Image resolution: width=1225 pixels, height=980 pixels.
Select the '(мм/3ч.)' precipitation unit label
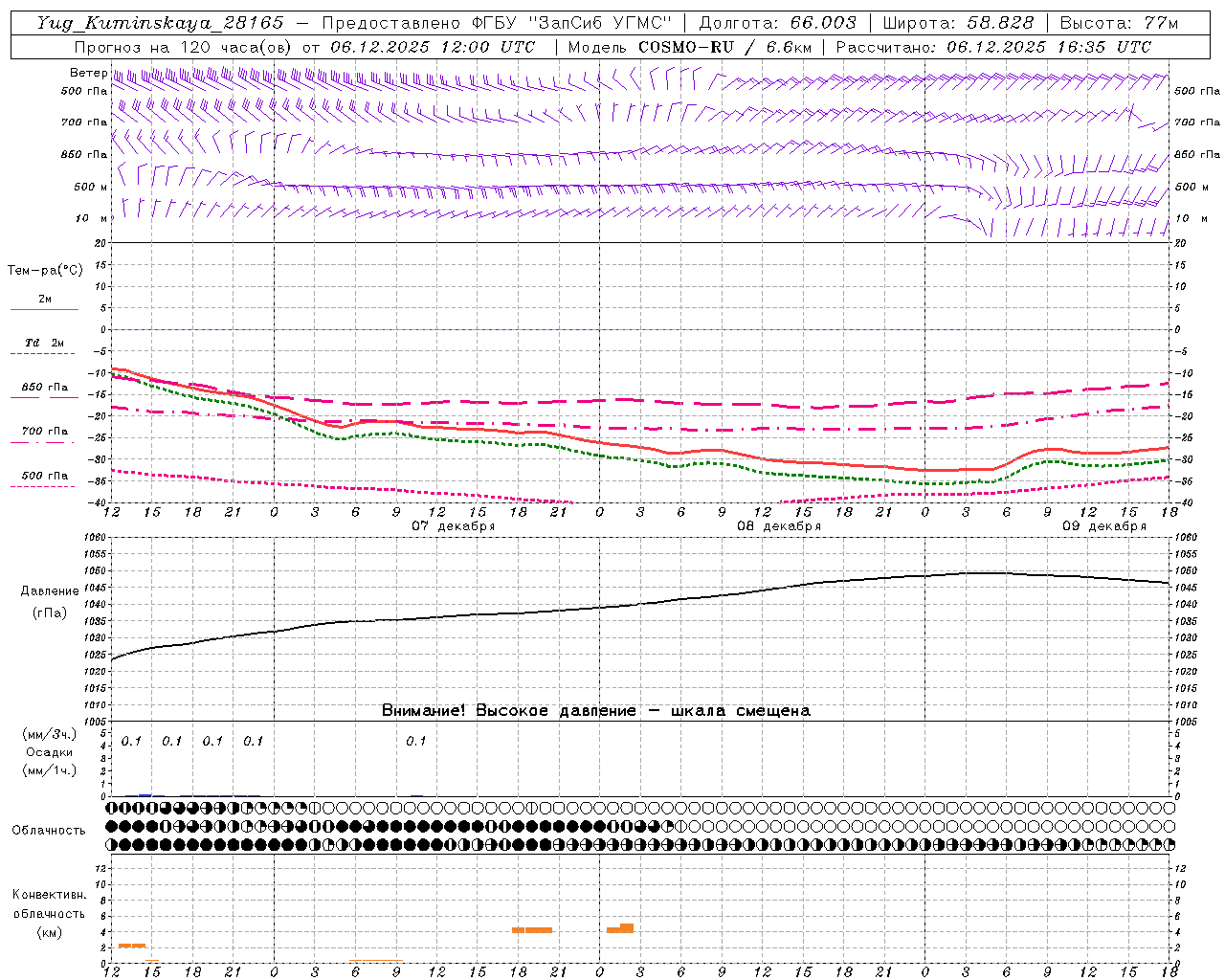[x=50, y=735]
